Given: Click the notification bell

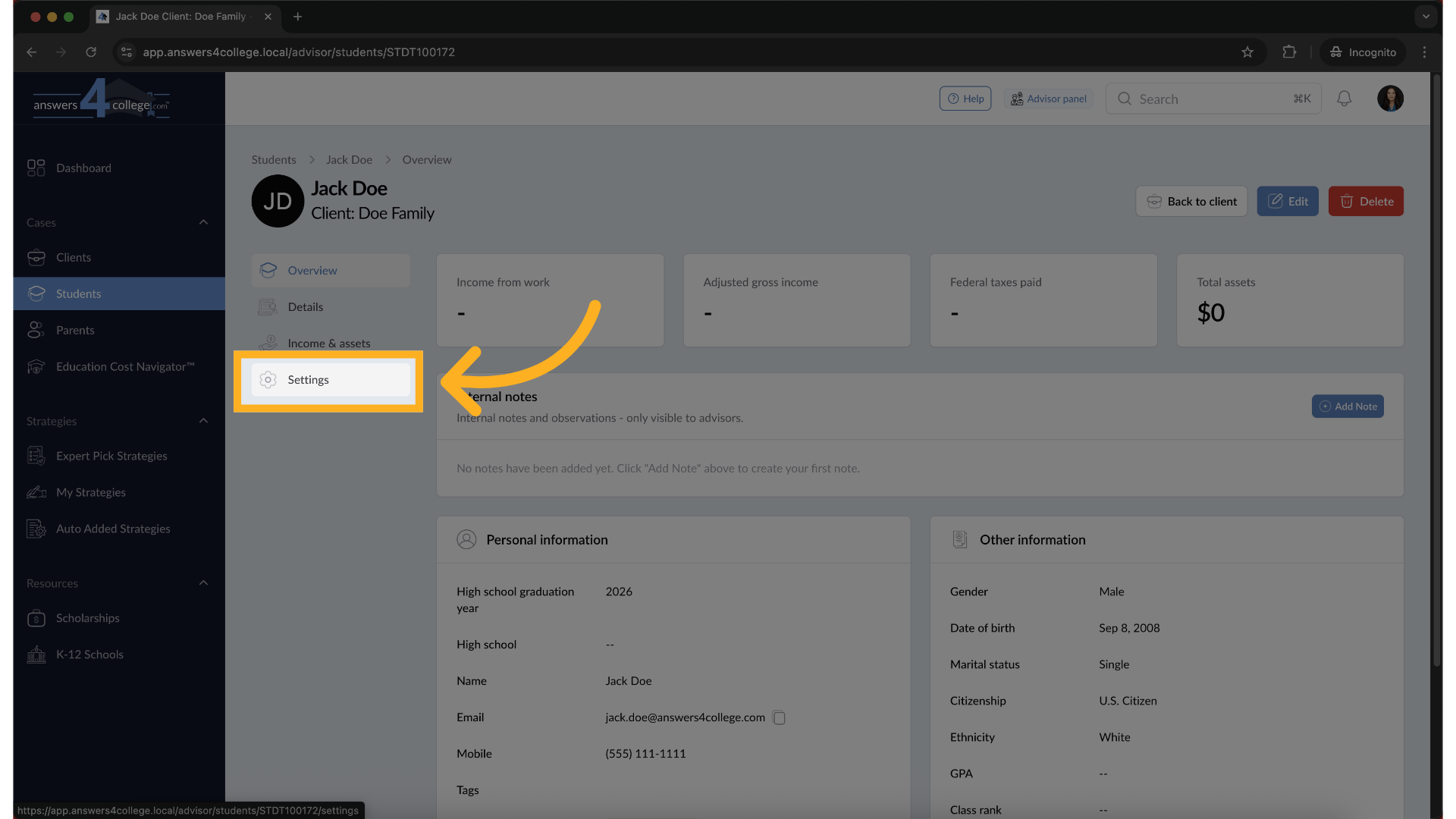Looking at the screenshot, I should click(x=1344, y=99).
